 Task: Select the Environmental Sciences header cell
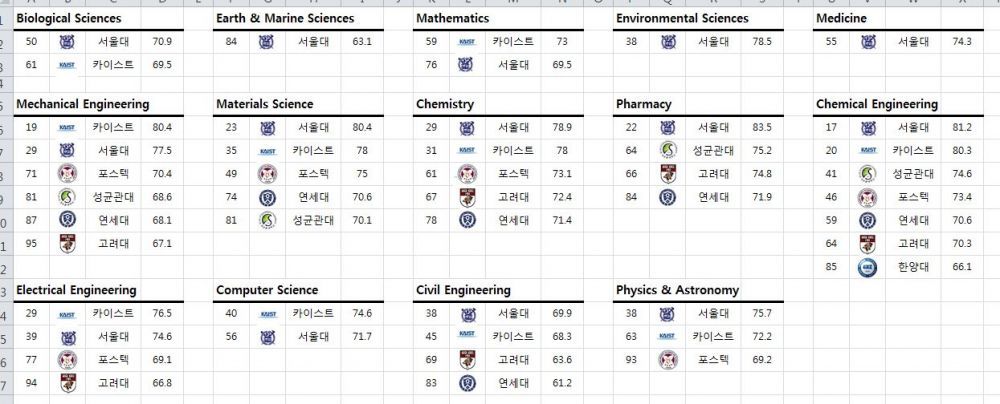(x=682, y=18)
